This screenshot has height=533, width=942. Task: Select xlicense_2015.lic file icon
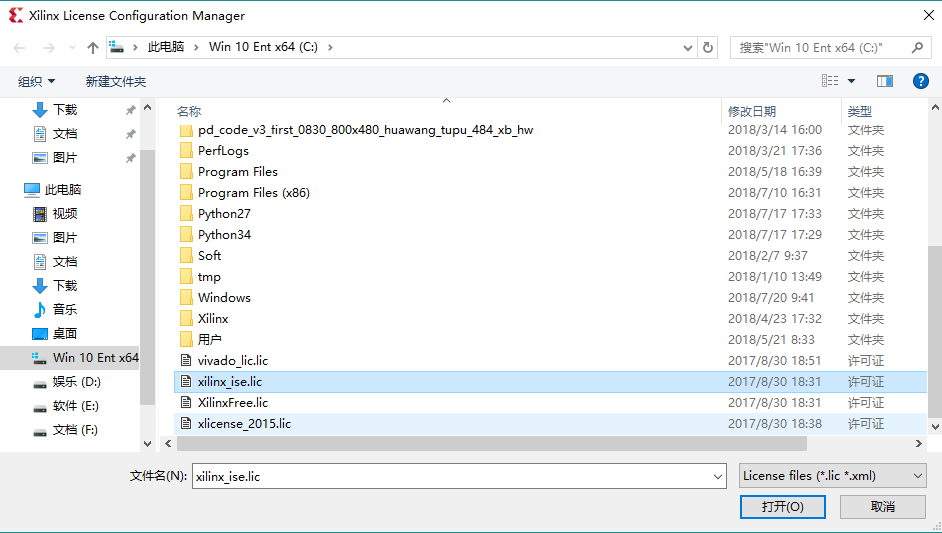pos(186,424)
